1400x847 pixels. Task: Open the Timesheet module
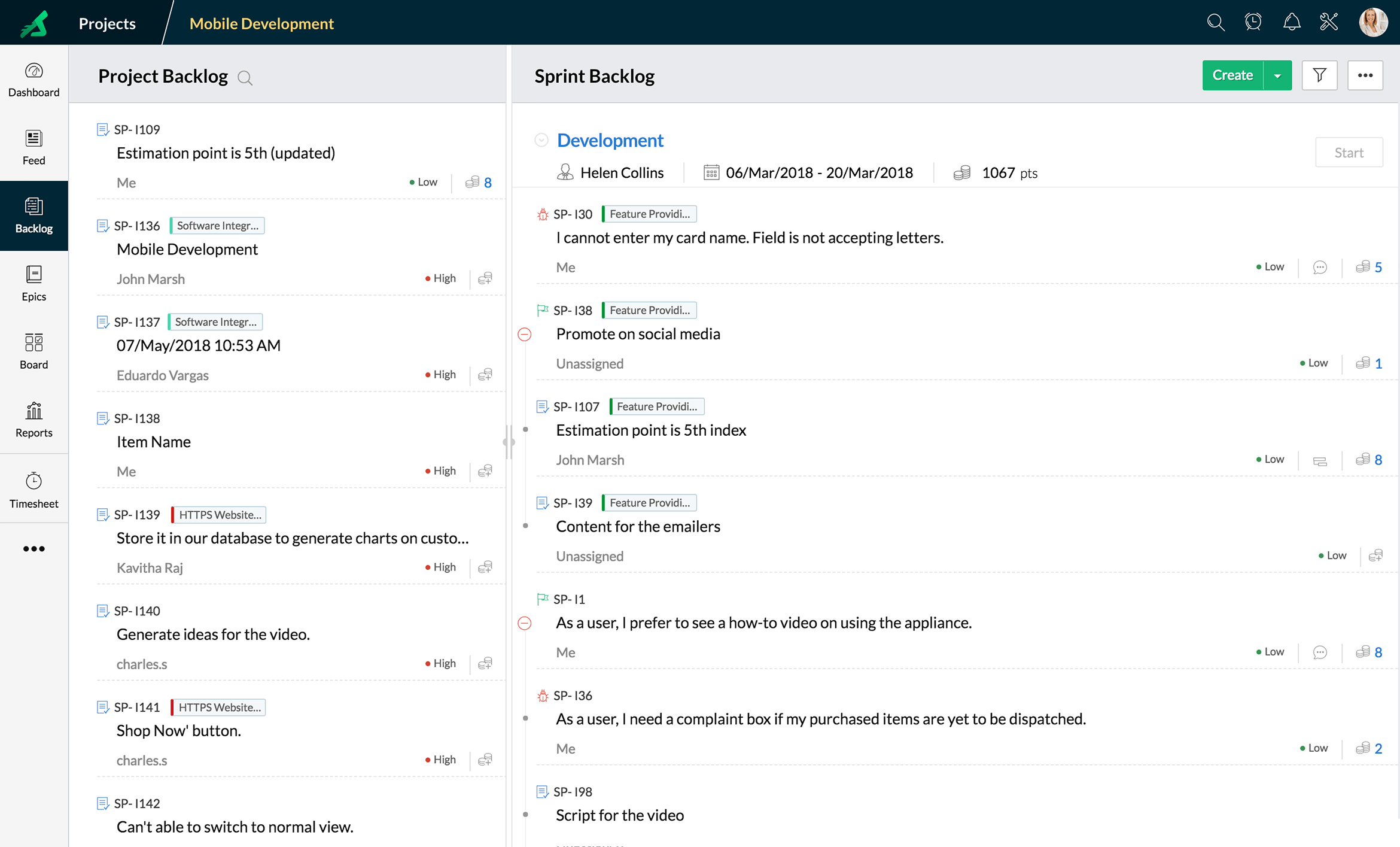(x=34, y=490)
